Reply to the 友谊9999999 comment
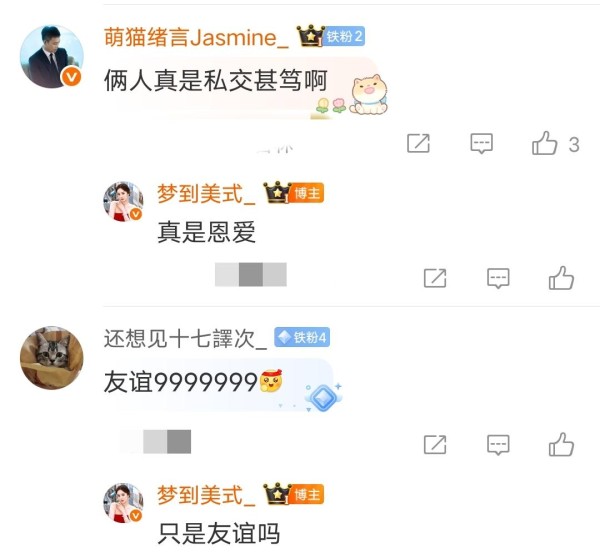This screenshot has height=553, width=600. pyautogui.click(x=498, y=445)
